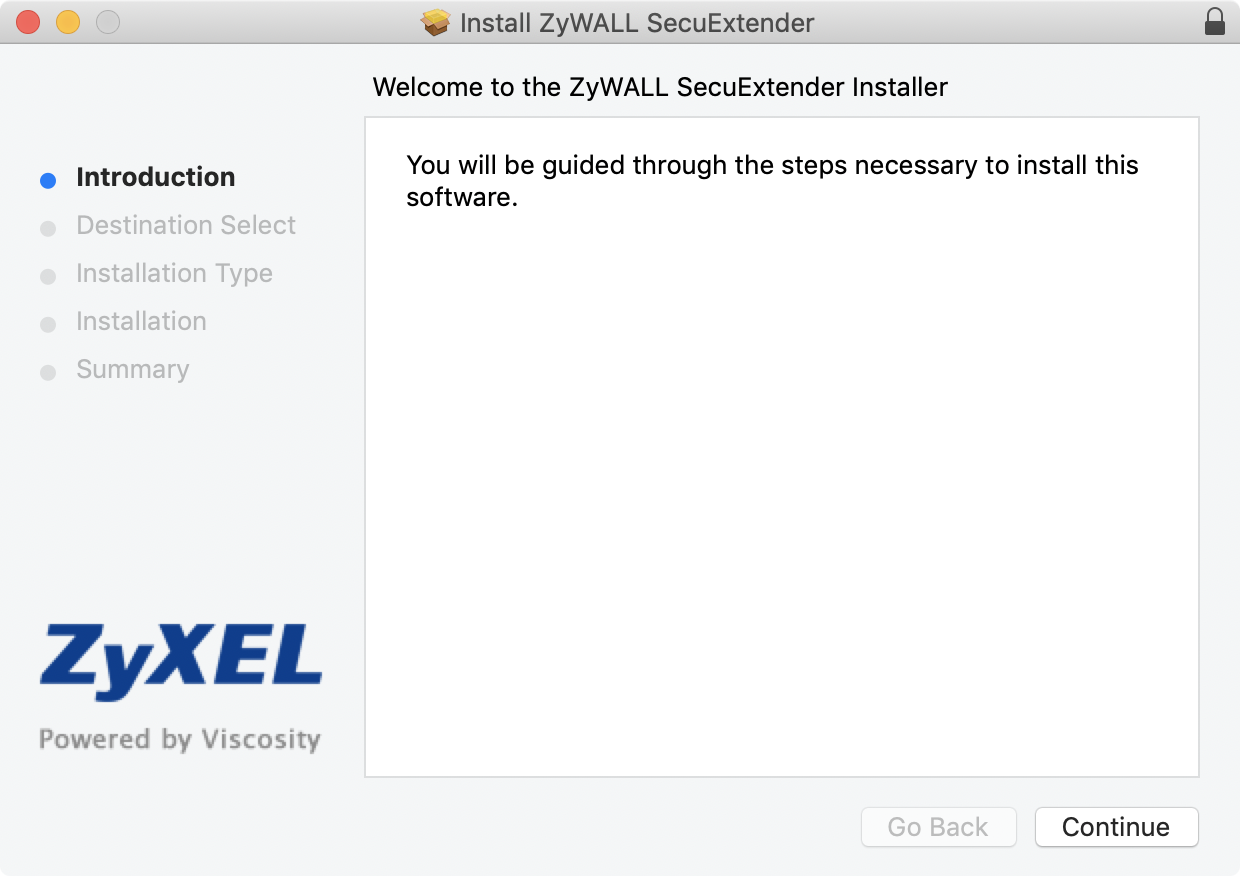Select the Destination Select step label
The image size is (1240, 876).
click(x=186, y=225)
